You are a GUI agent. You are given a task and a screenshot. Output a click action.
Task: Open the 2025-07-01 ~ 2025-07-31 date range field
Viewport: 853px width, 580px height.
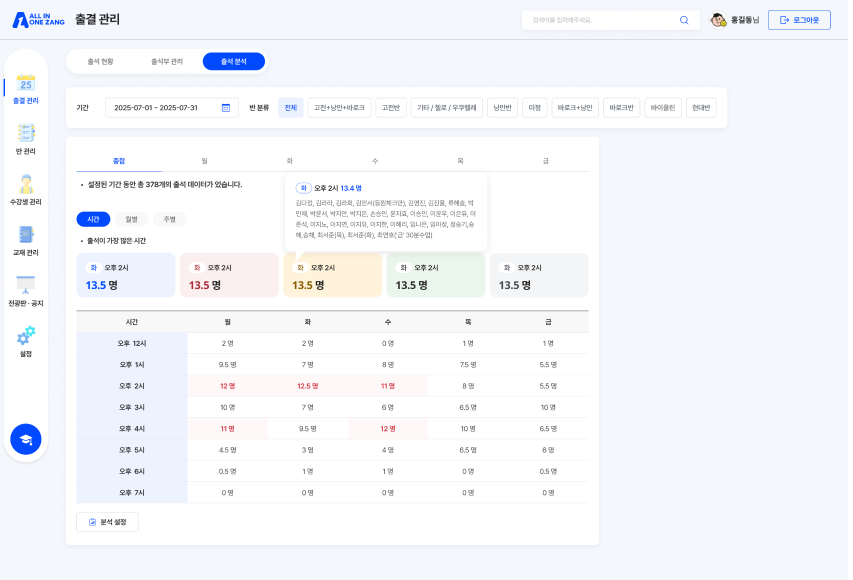[172, 108]
